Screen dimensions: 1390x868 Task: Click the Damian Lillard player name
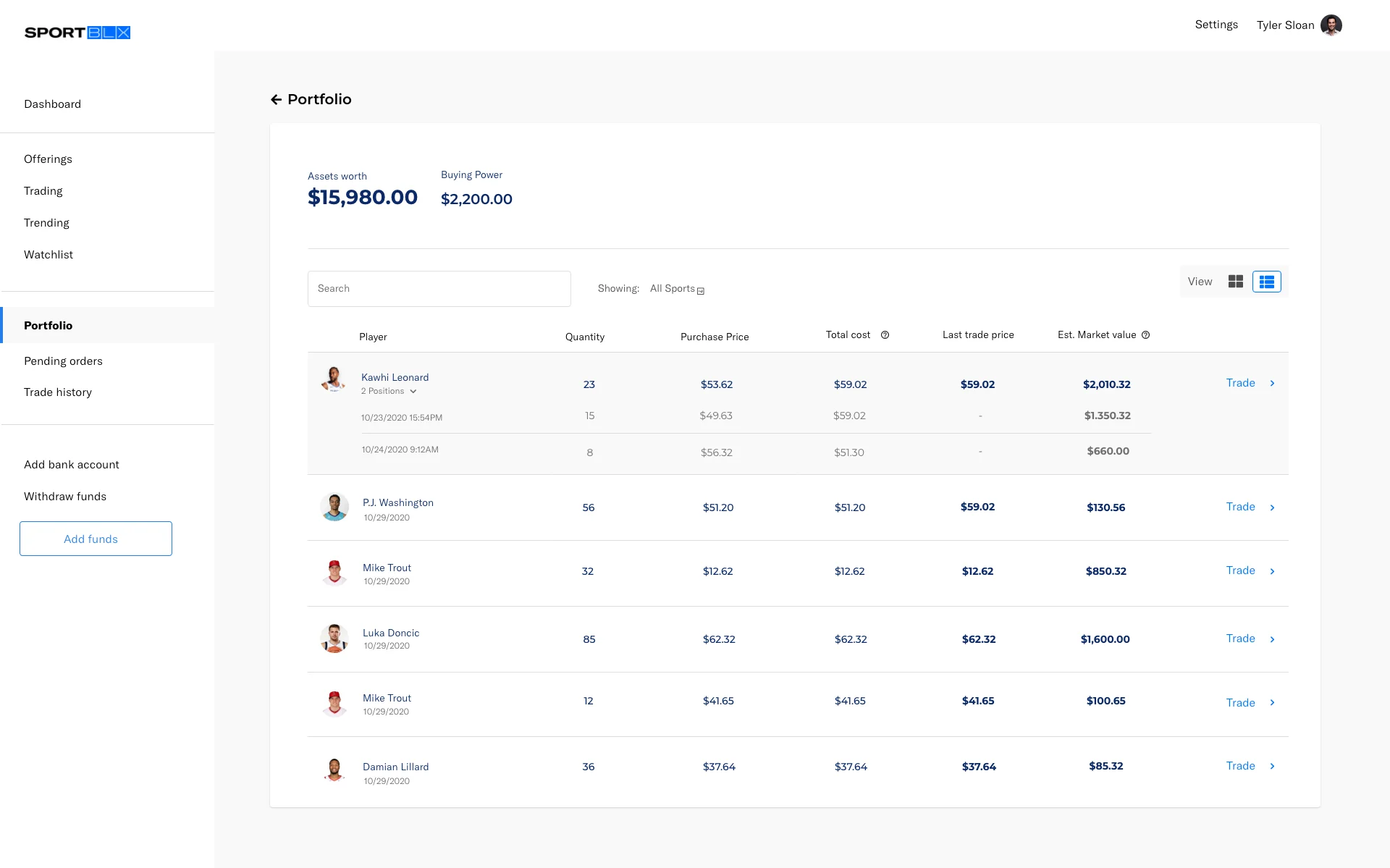click(395, 767)
